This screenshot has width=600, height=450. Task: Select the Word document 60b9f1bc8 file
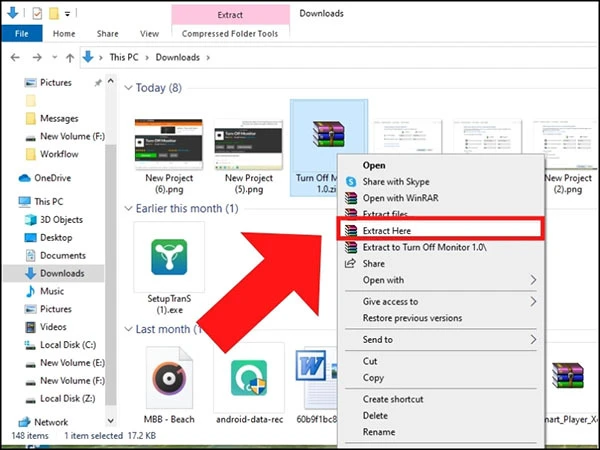tap(316, 385)
